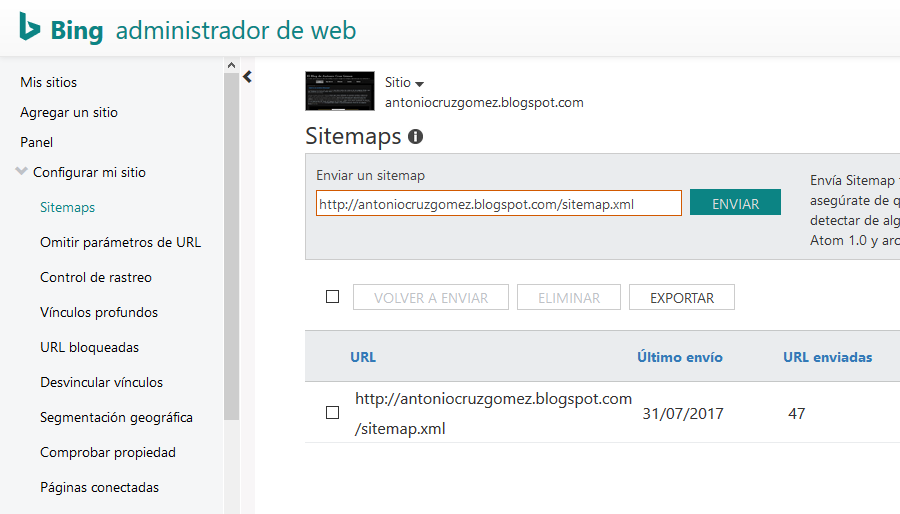Click the VOLVER A ENVIAR button
This screenshot has height=514, width=900.
pos(430,297)
